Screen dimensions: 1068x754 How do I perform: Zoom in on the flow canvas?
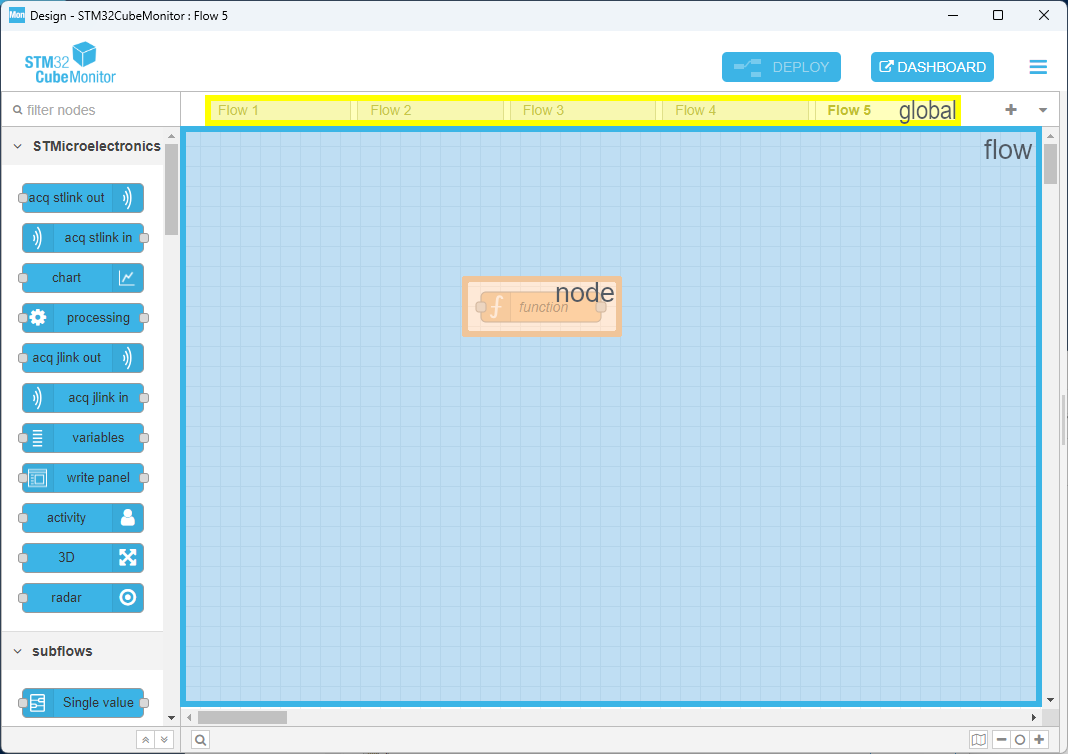pyautogui.click(x=1039, y=739)
